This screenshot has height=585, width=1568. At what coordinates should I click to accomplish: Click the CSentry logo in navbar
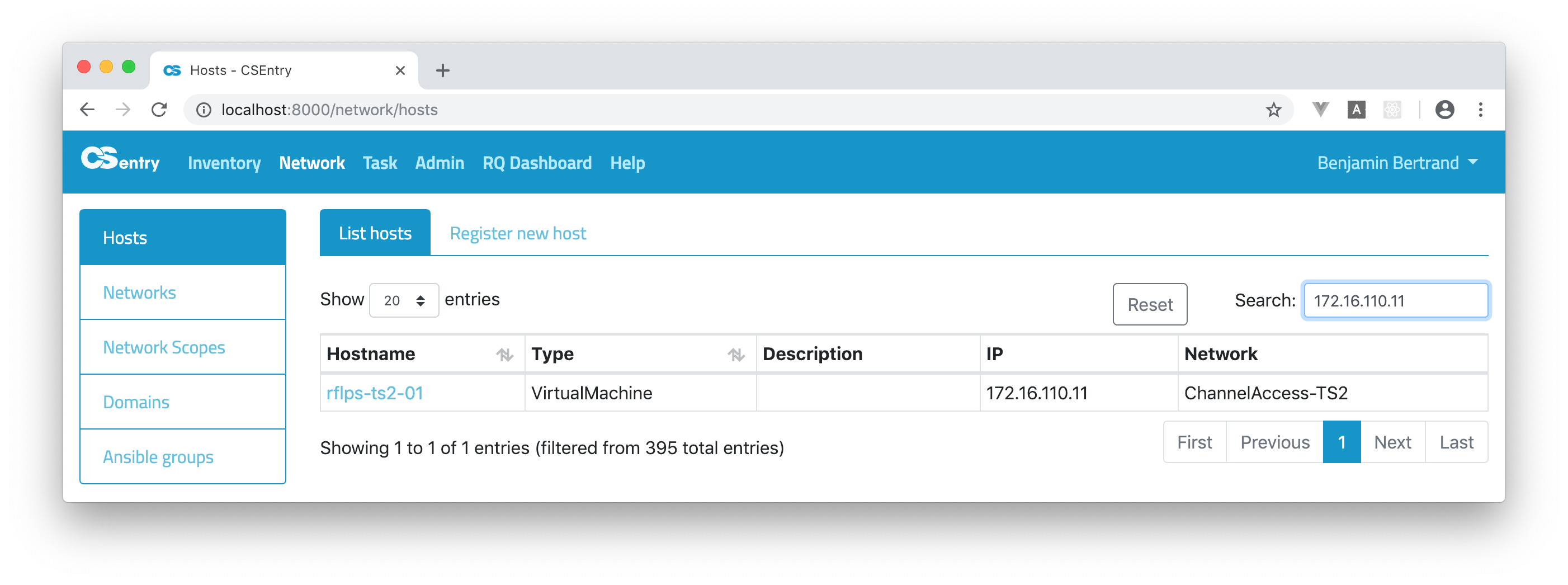[x=120, y=161]
